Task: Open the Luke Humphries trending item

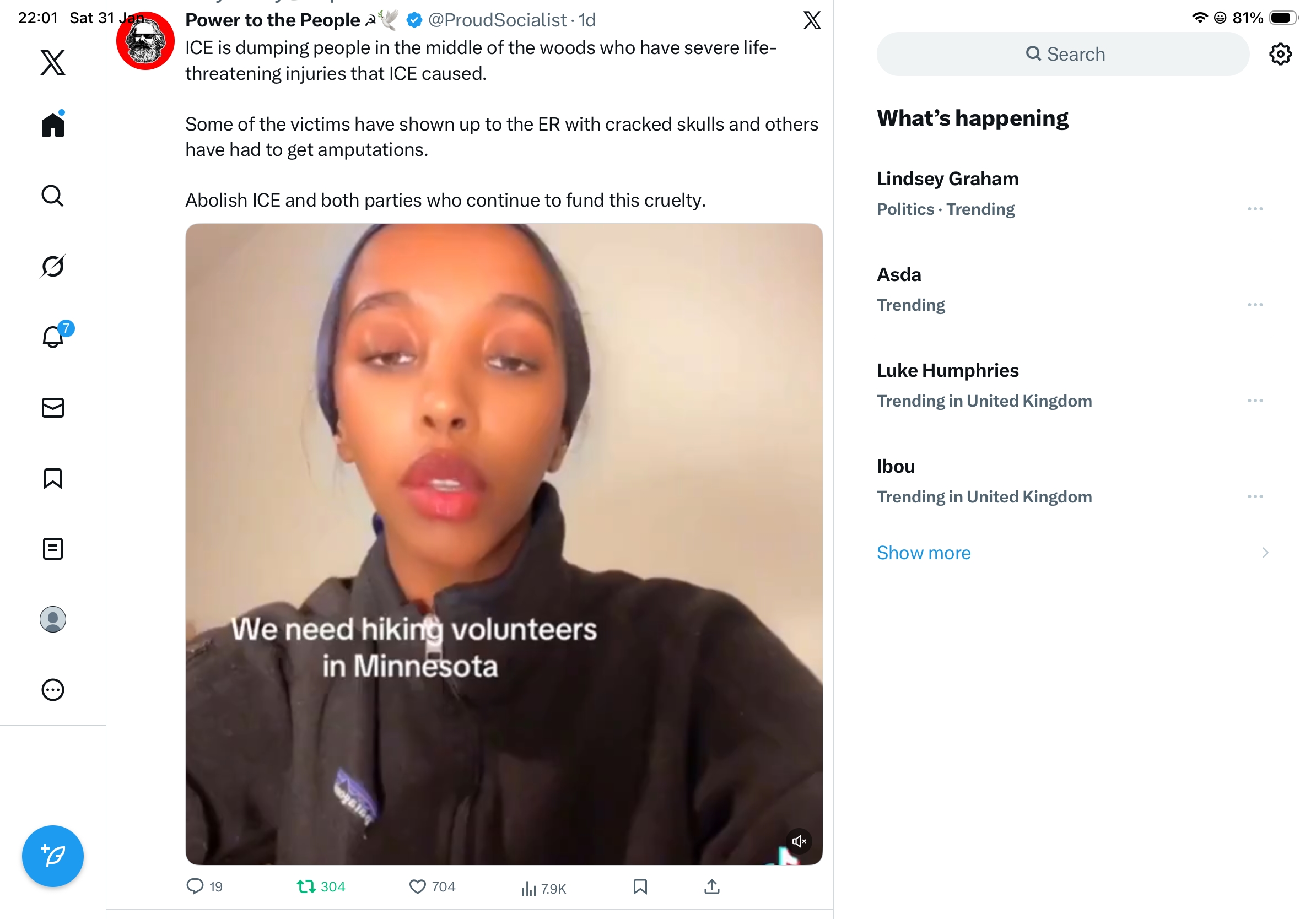Action: [x=1075, y=385]
